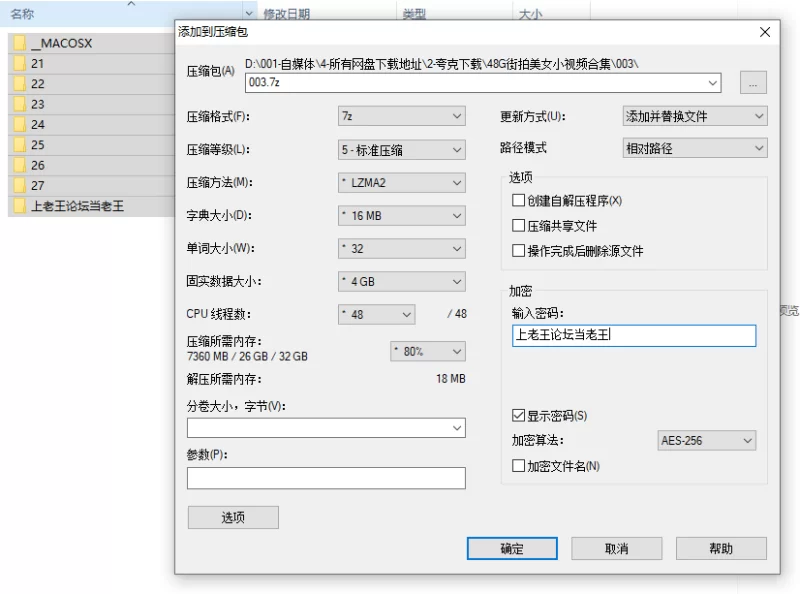
Task: Click the 帮助 button
Action: tap(721, 549)
